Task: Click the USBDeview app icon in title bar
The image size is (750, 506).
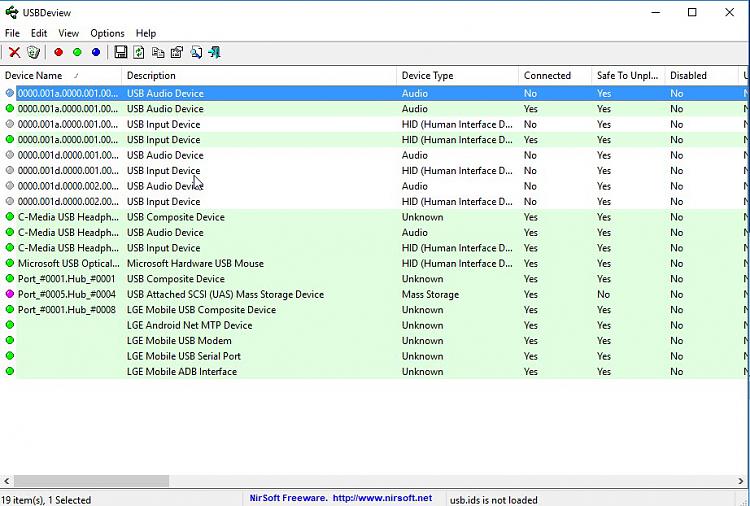Action: [x=11, y=12]
